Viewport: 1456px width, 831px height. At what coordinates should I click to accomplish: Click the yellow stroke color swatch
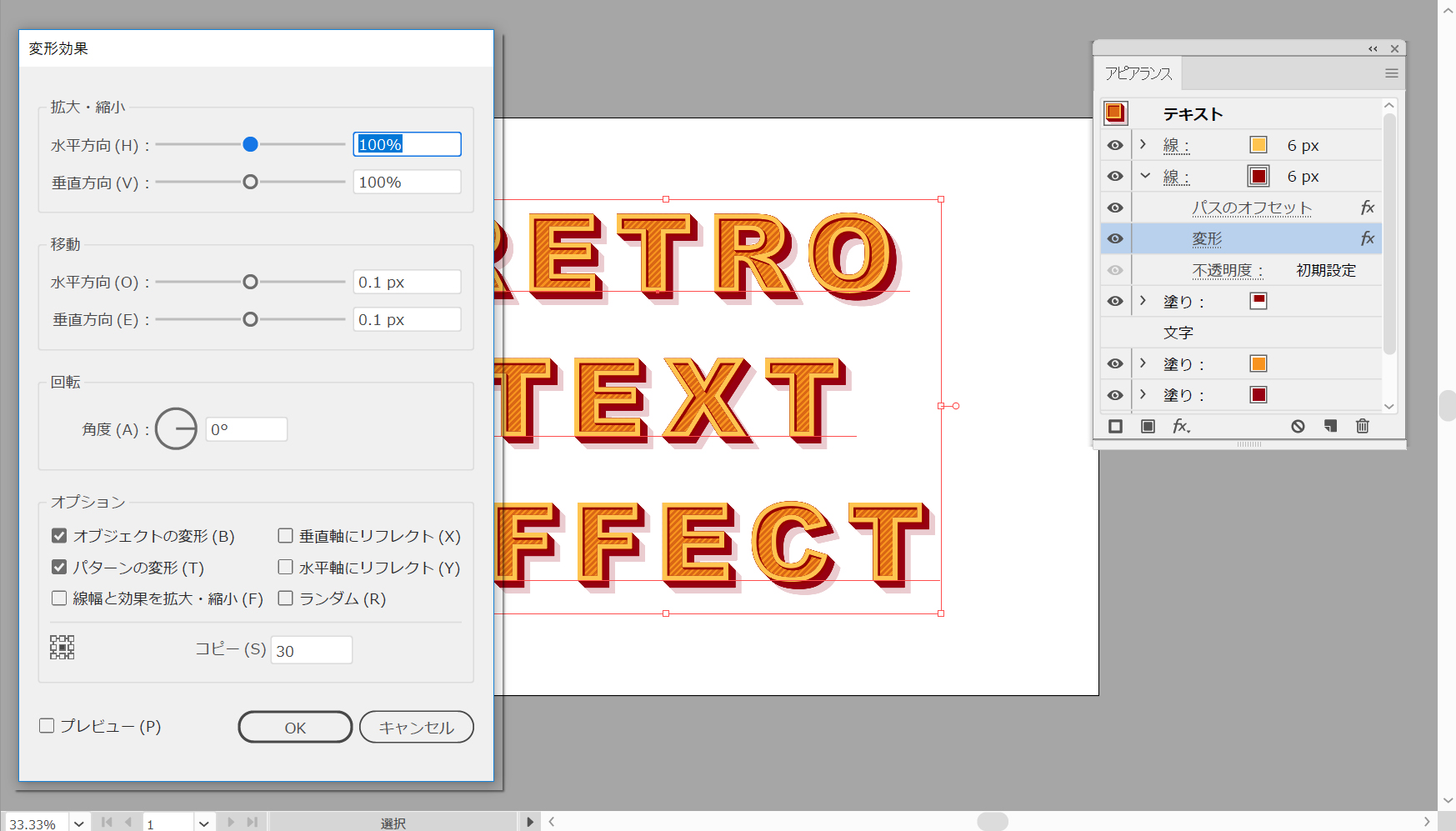click(1258, 145)
